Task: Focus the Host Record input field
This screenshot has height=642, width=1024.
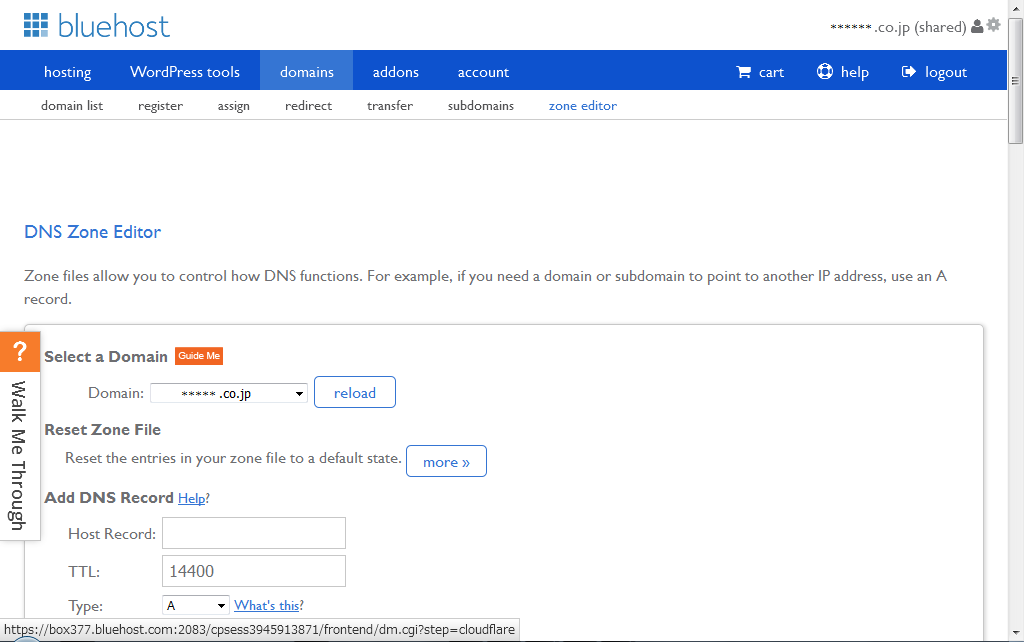Action: coord(253,533)
